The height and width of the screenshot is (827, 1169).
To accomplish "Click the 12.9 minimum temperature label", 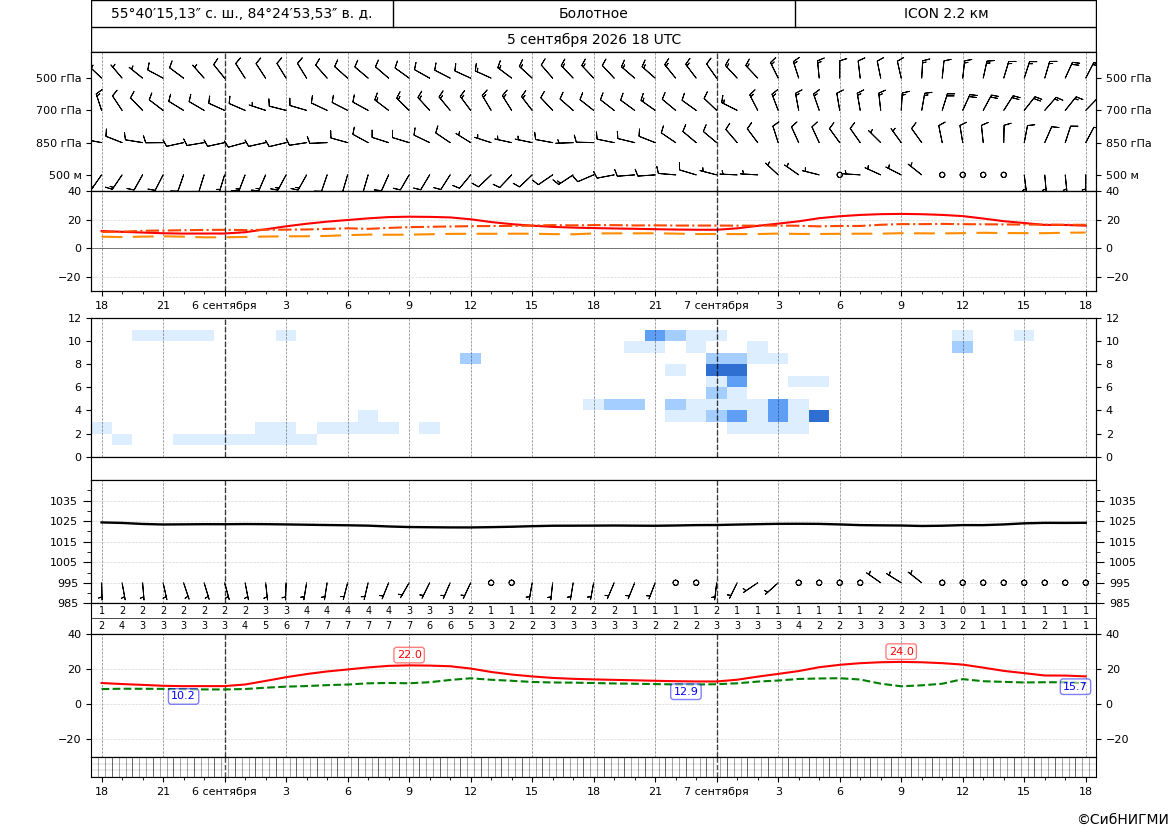I will point(686,691).
